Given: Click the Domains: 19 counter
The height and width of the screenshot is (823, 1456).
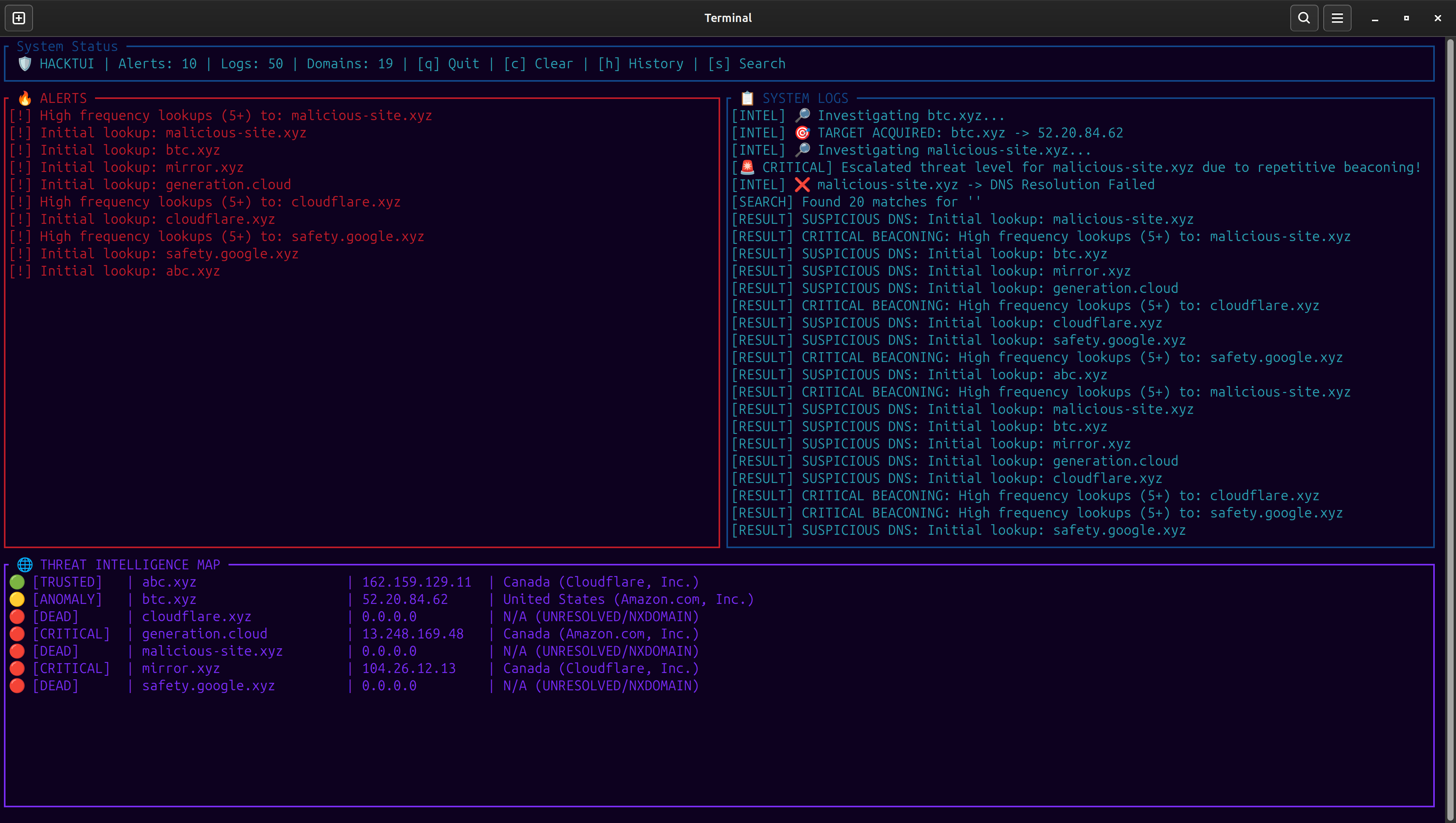Looking at the screenshot, I should 350,64.
